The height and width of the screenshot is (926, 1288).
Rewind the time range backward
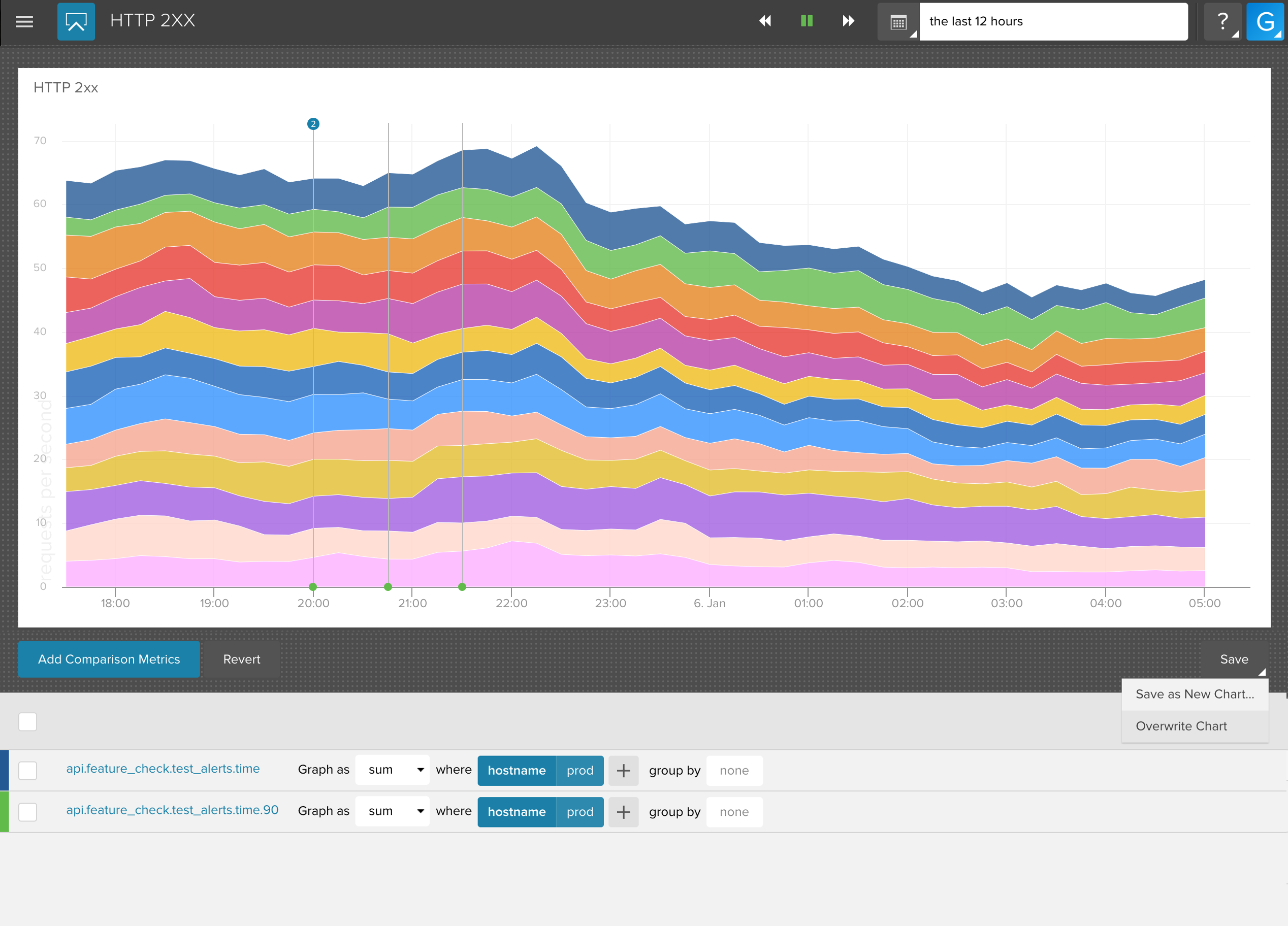pyautogui.click(x=765, y=21)
